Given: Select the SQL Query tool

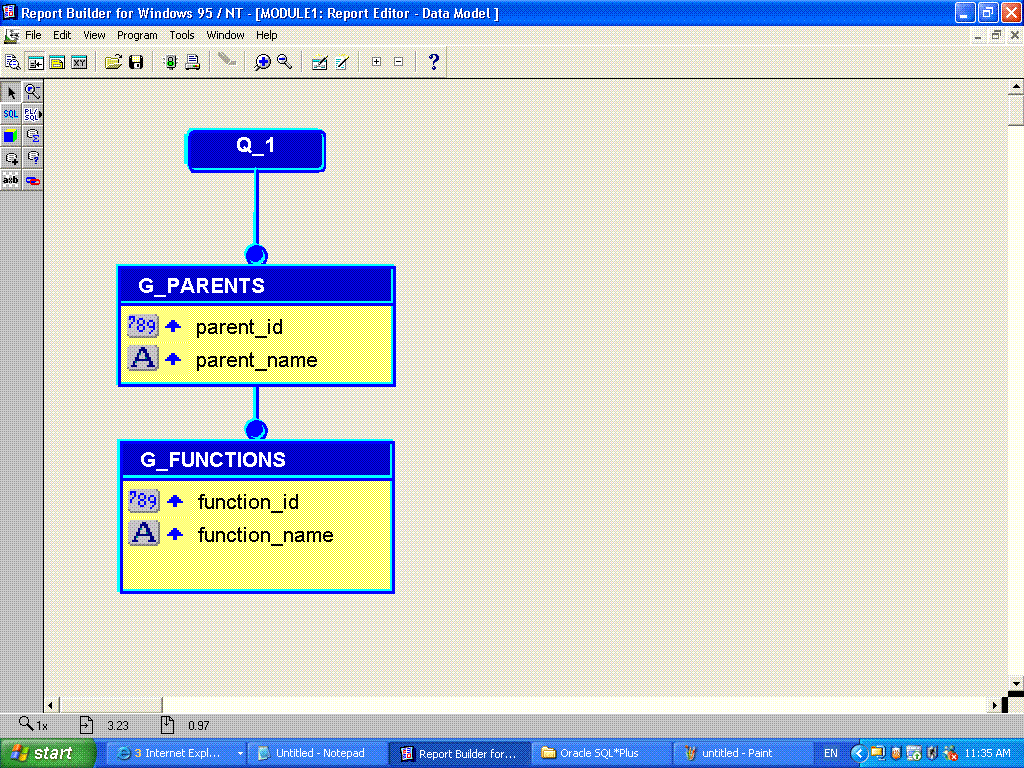Looking at the screenshot, I should pos(11,114).
